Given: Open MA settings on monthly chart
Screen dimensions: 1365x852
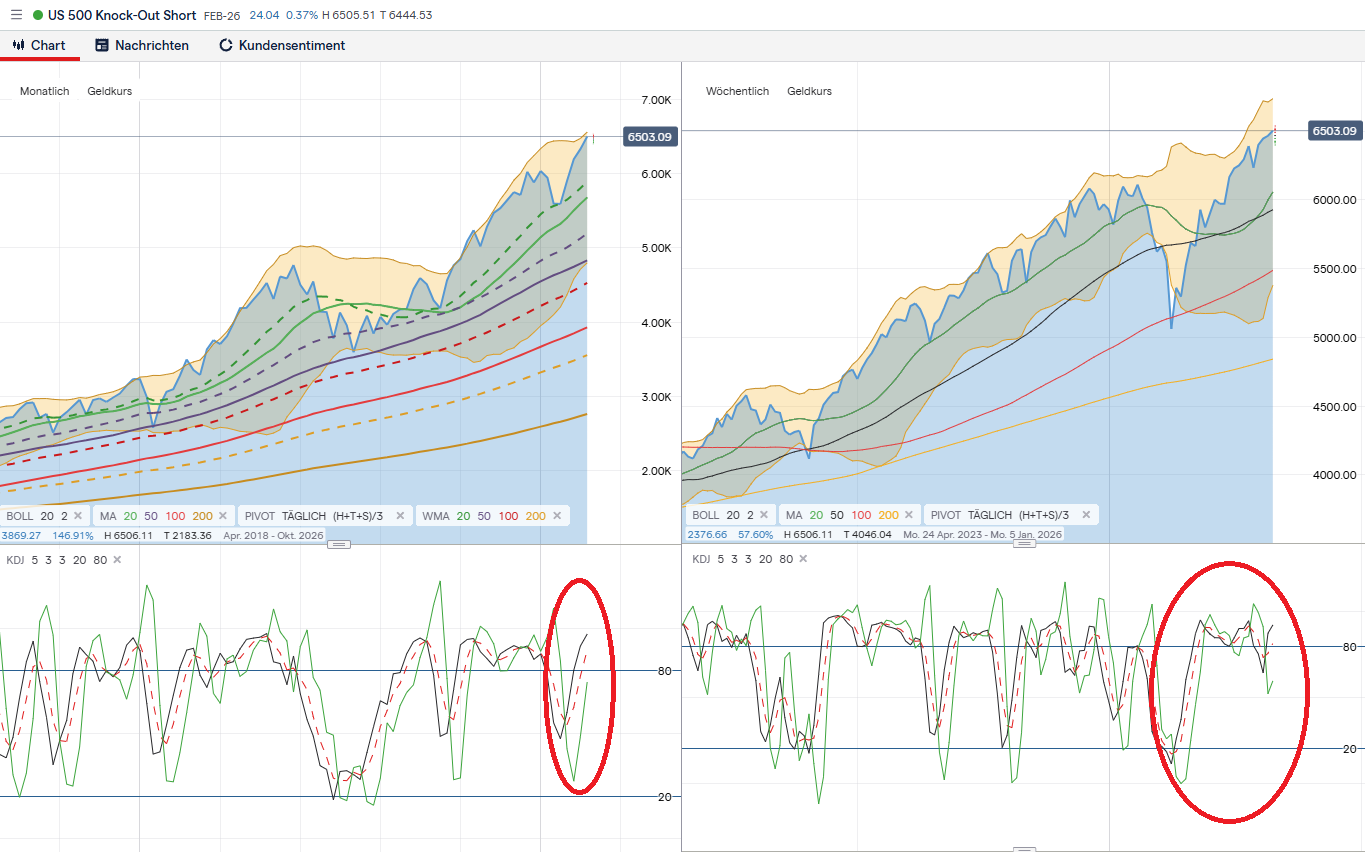Looking at the screenshot, I should pos(156,516).
